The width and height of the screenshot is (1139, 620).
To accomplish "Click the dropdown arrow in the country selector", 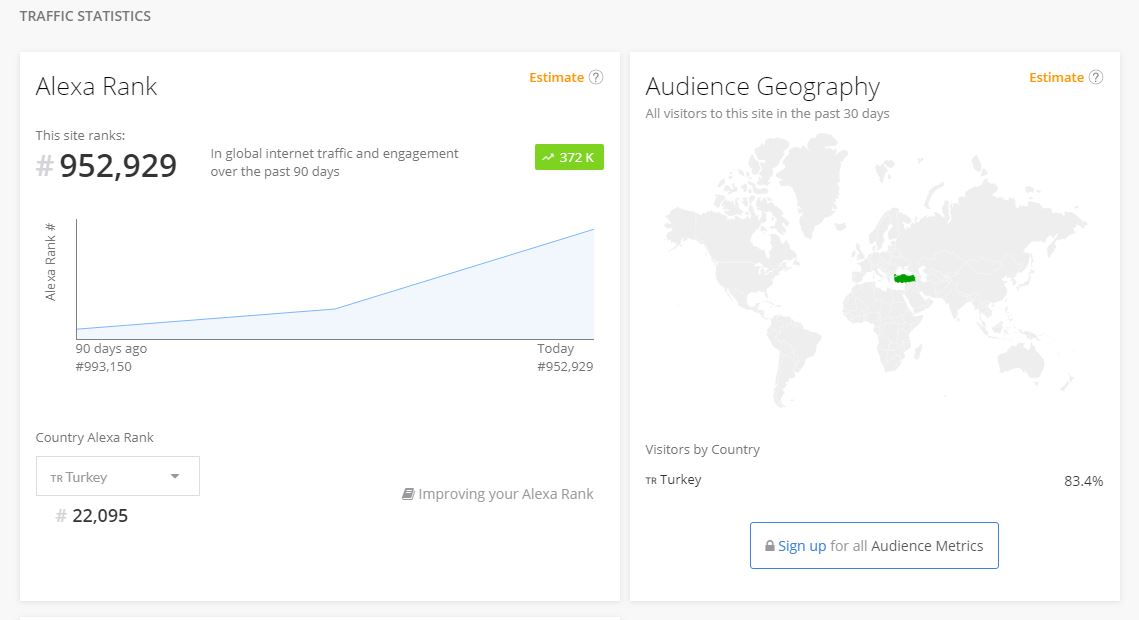I will [x=174, y=476].
